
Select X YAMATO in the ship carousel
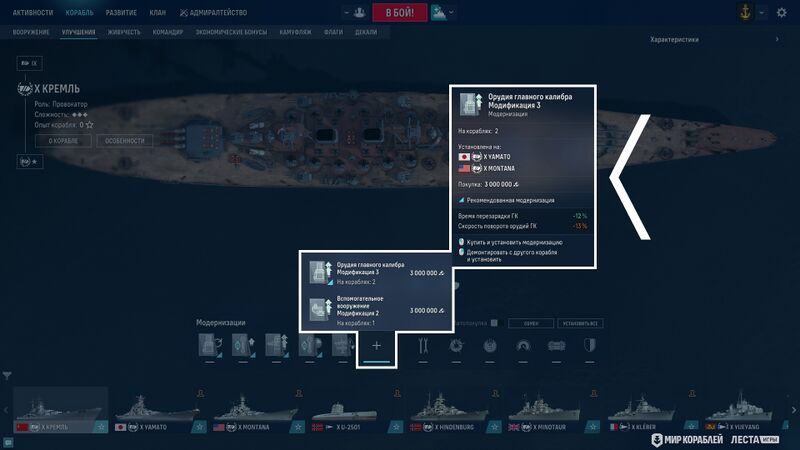point(159,410)
